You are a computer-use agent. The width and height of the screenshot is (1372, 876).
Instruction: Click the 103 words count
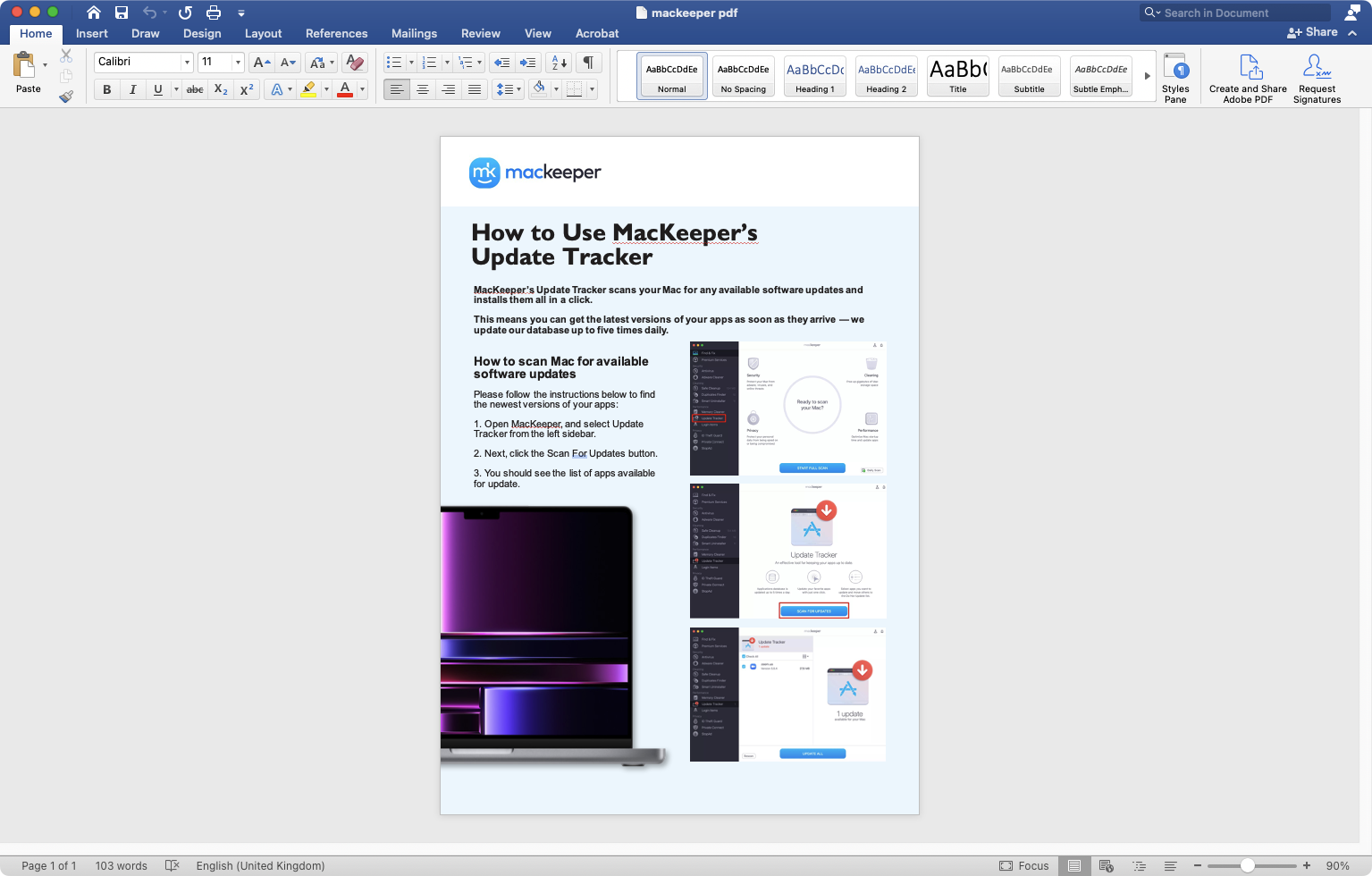click(x=122, y=865)
